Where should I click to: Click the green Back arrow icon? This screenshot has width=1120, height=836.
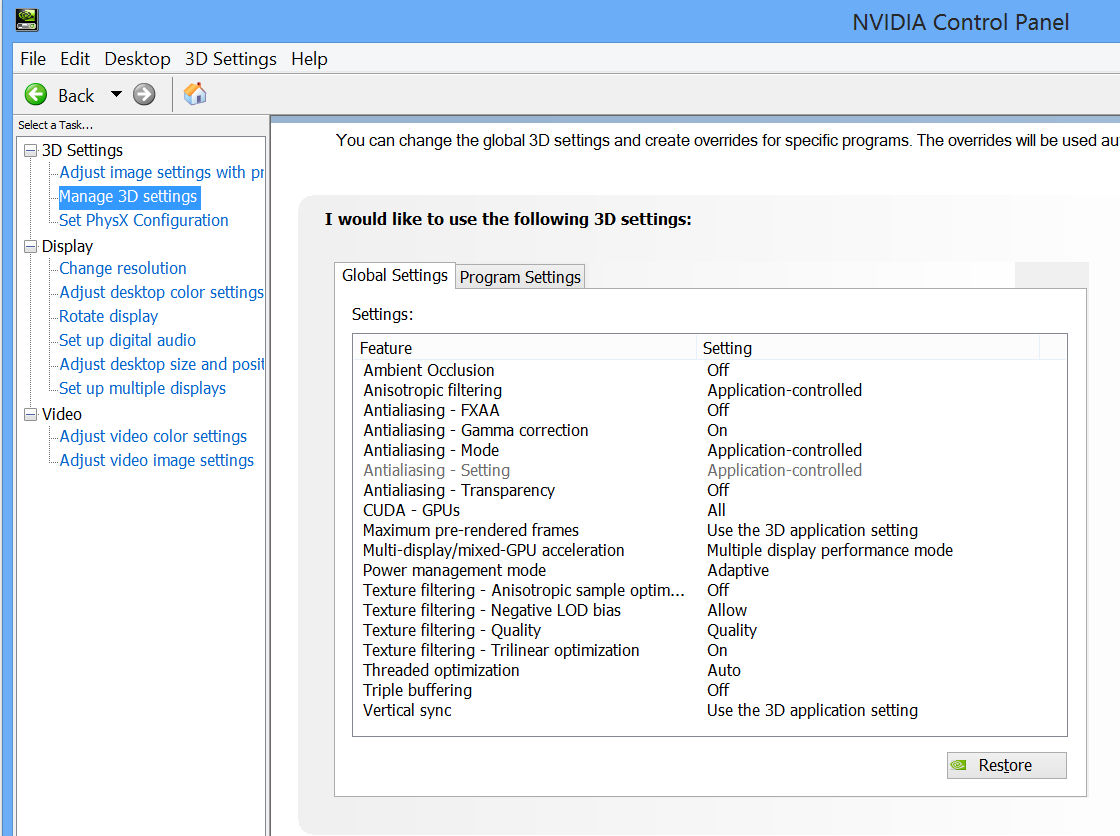pyautogui.click(x=36, y=94)
